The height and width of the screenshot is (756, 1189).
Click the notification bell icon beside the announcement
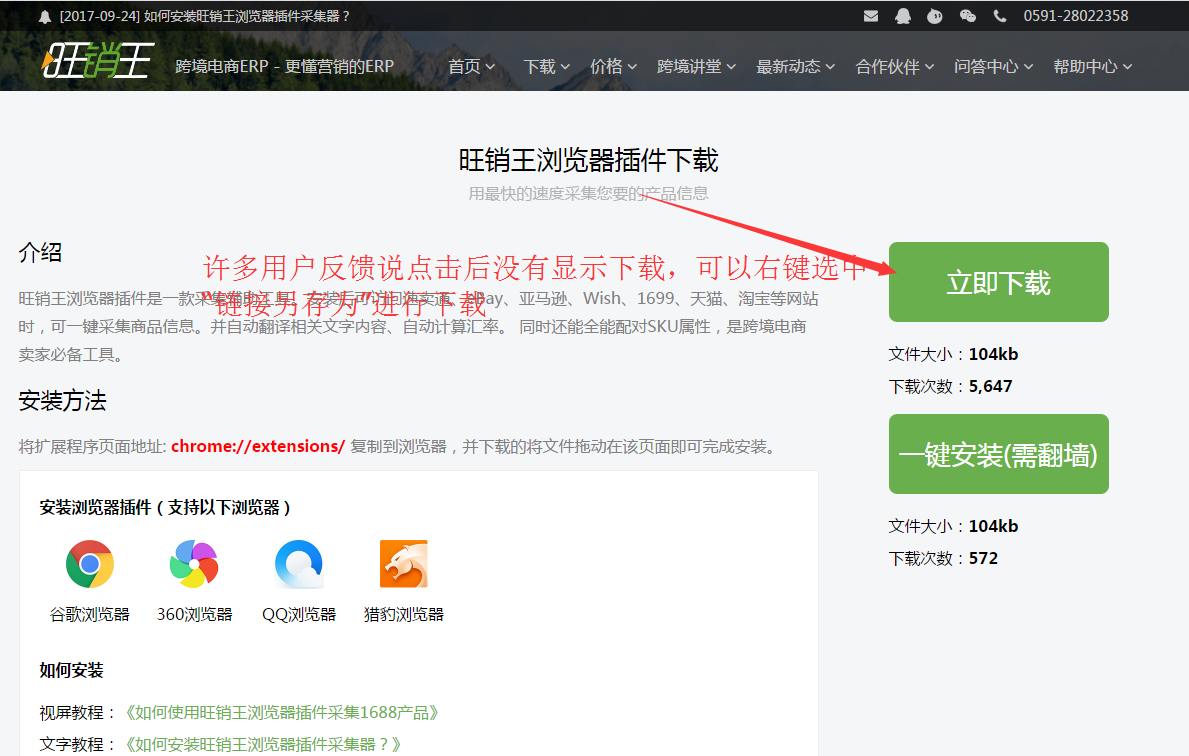pyautogui.click(x=45, y=17)
